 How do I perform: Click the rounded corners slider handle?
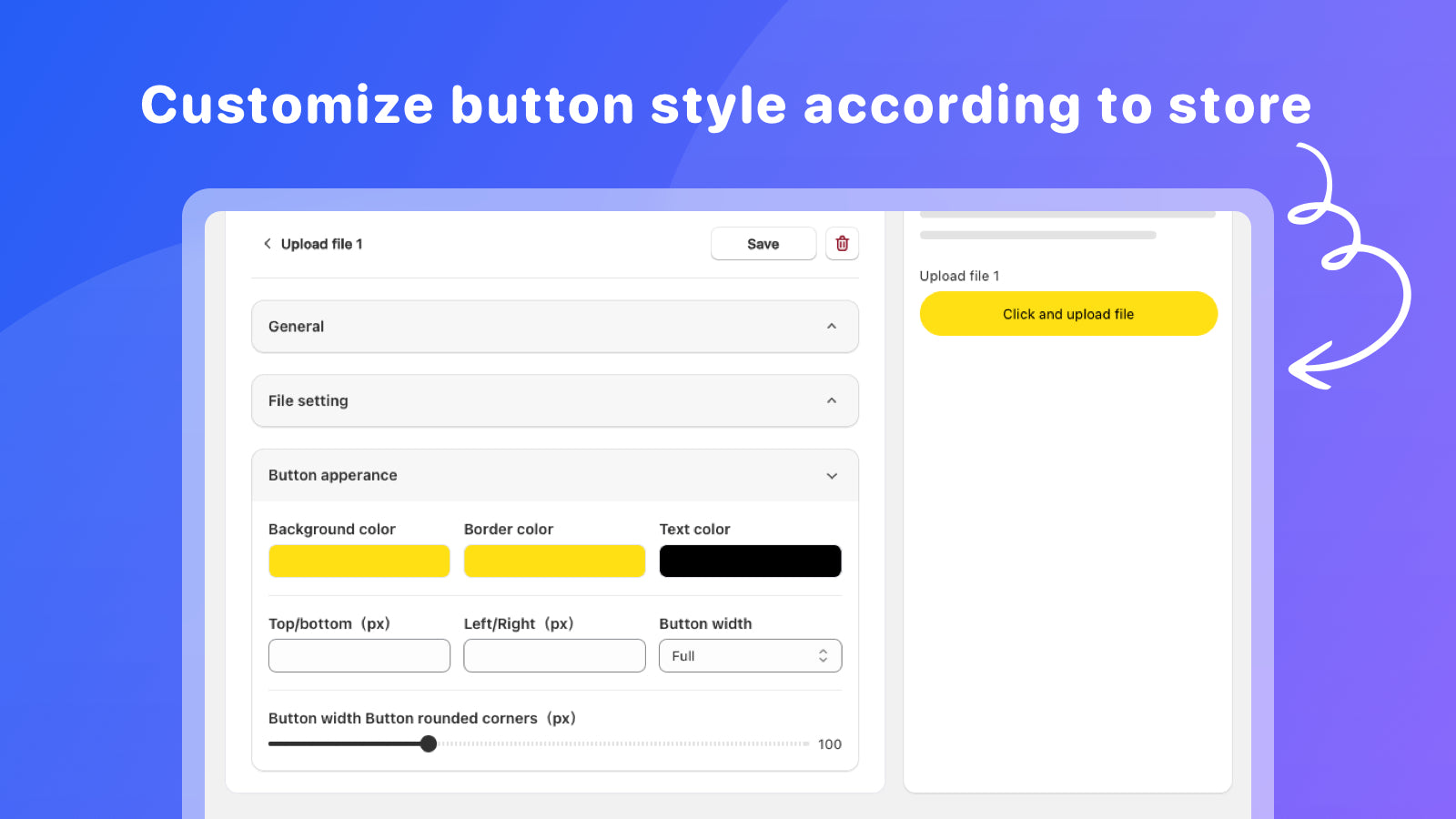pos(428,743)
